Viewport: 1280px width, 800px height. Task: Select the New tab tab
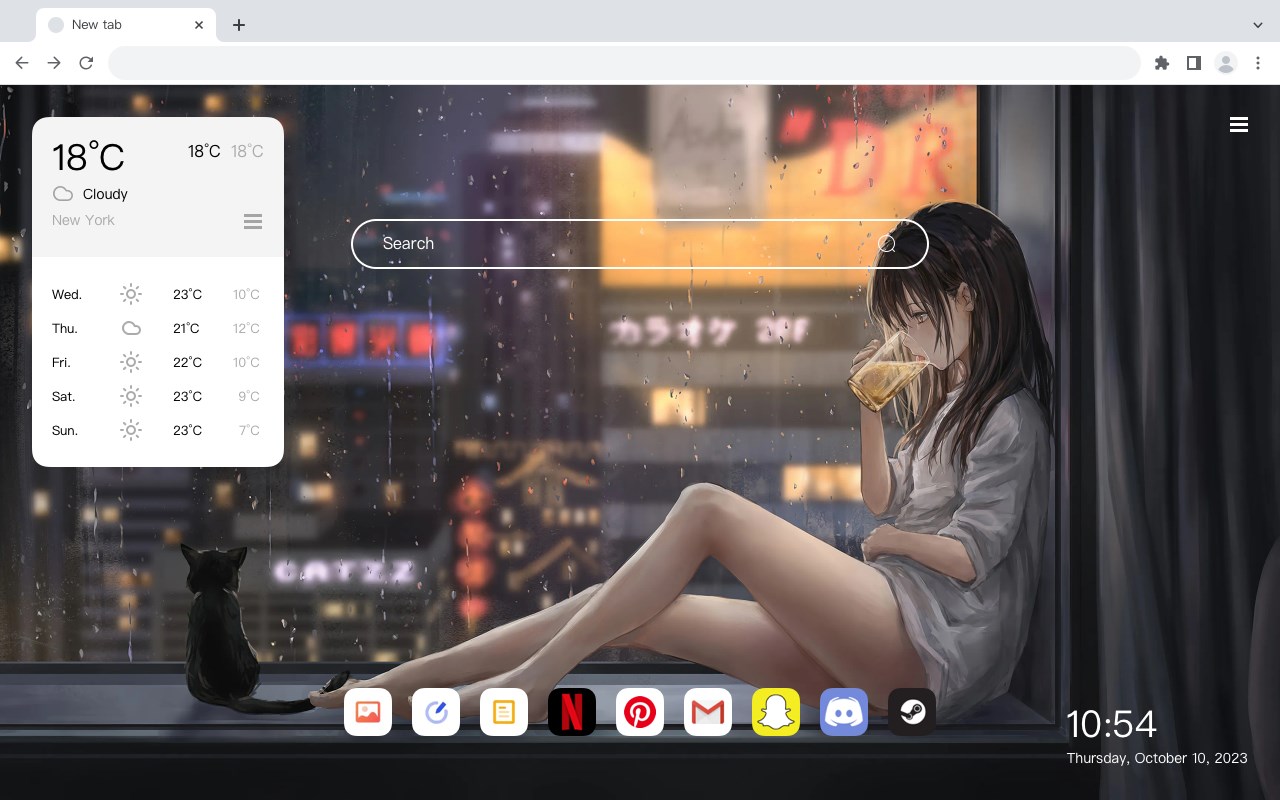coord(126,25)
